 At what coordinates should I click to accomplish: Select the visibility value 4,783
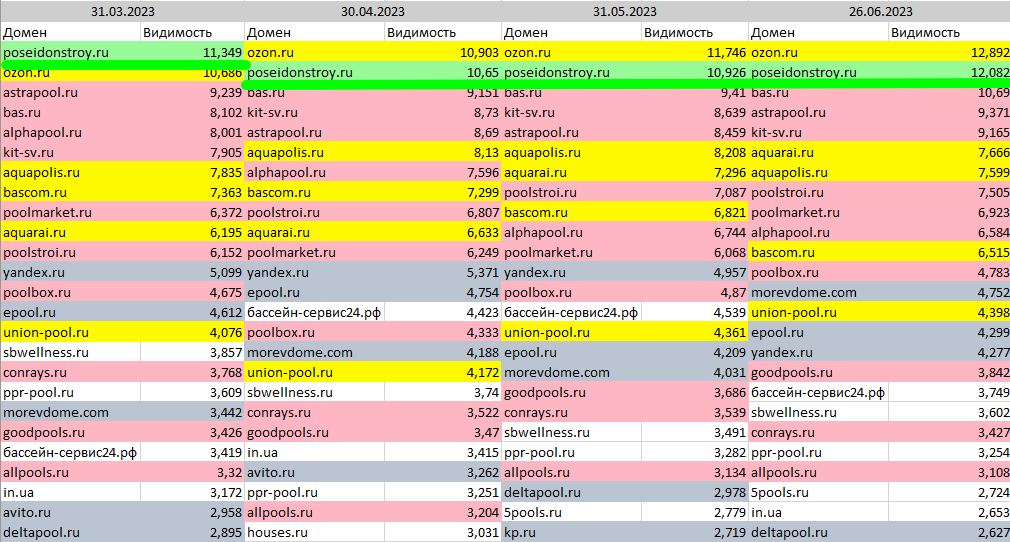[x=949, y=272]
